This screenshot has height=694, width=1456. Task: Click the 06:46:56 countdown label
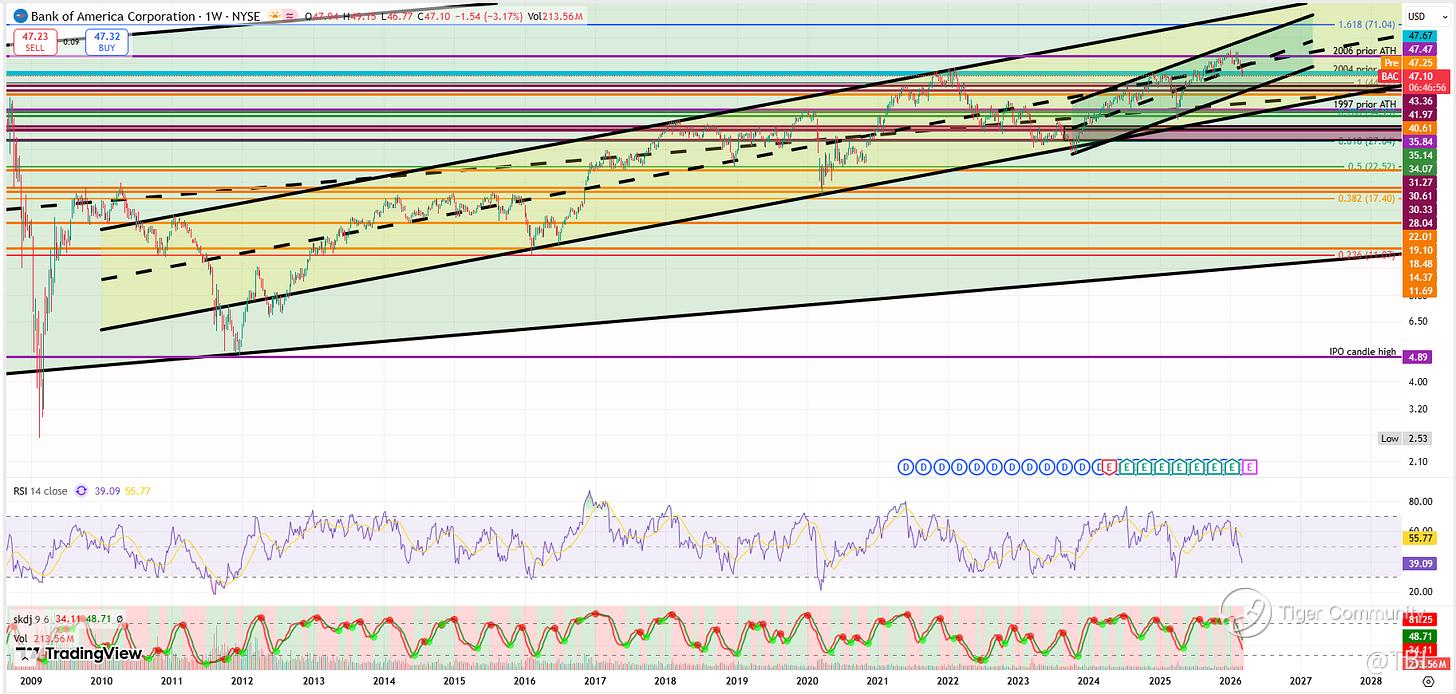click(x=1427, y=88)
